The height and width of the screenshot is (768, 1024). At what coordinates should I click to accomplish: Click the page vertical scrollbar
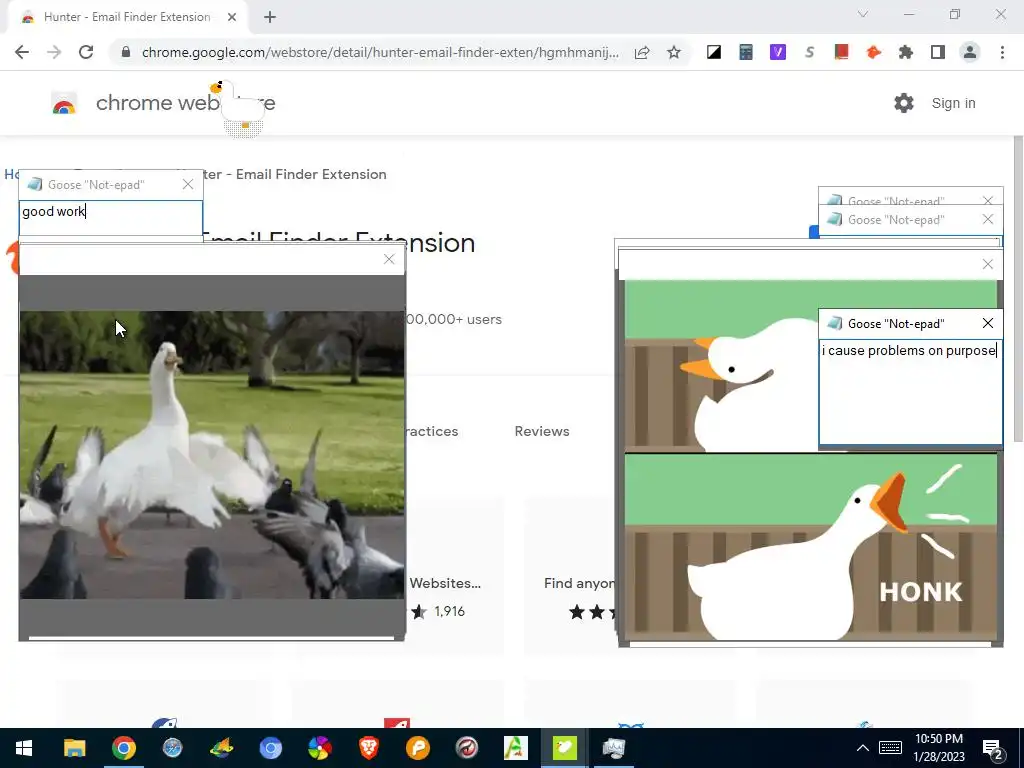point(1017,289)
